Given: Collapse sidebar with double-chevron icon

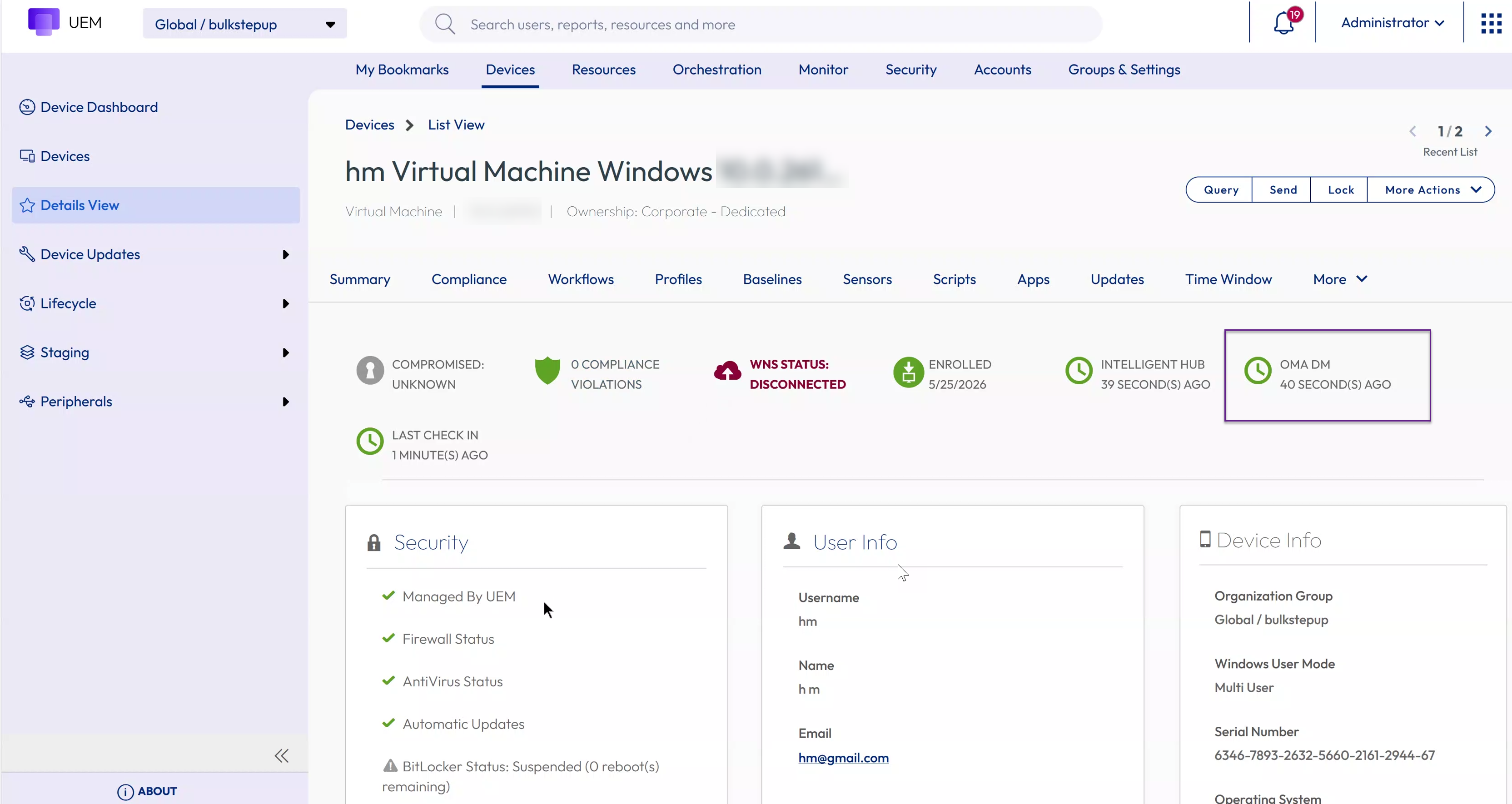Looking at the screenshot, I should click(x=282, y=755).
